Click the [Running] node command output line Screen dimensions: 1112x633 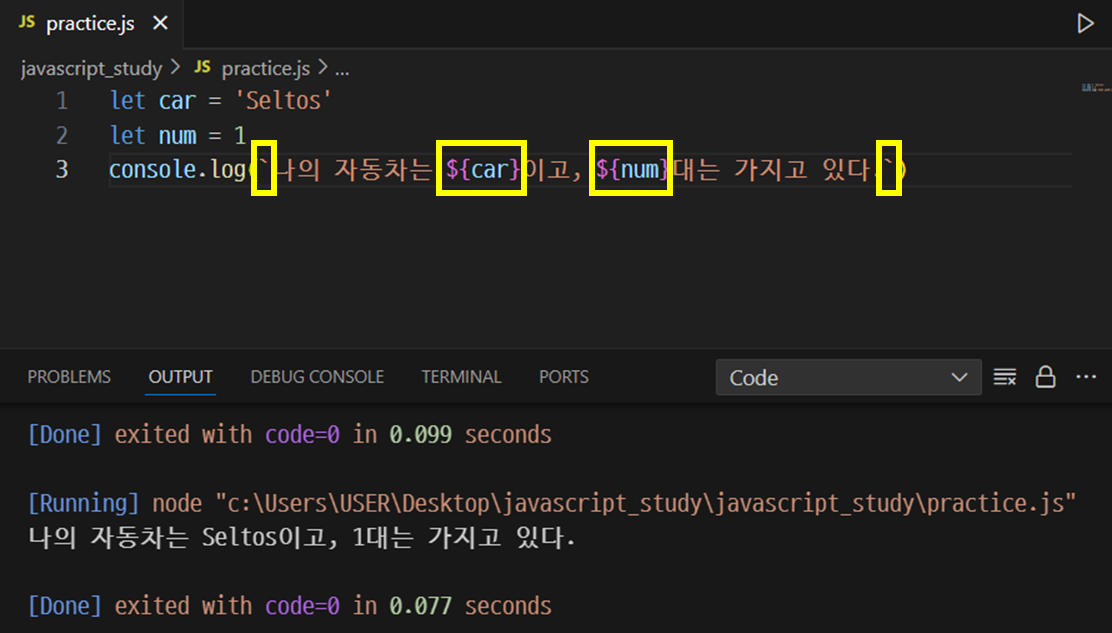pyautogui.click(x=552, y=503)
